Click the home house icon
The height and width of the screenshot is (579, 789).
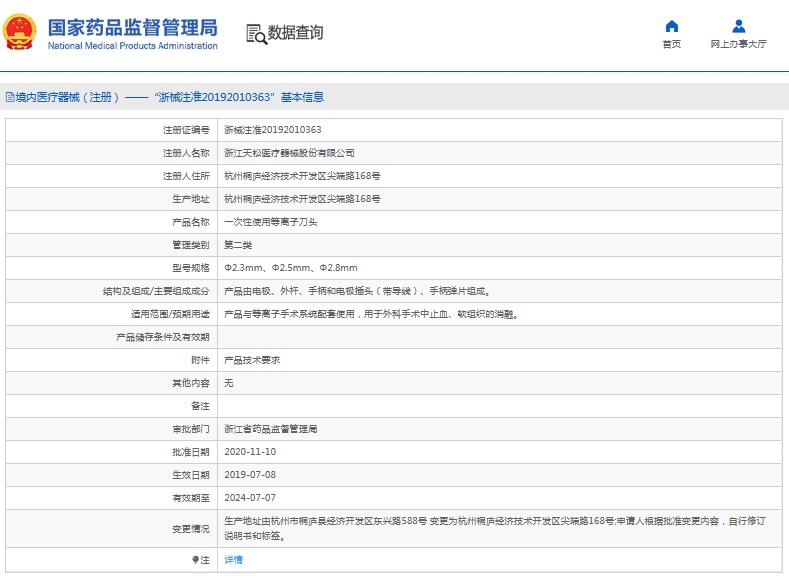[x=671, y=26]
